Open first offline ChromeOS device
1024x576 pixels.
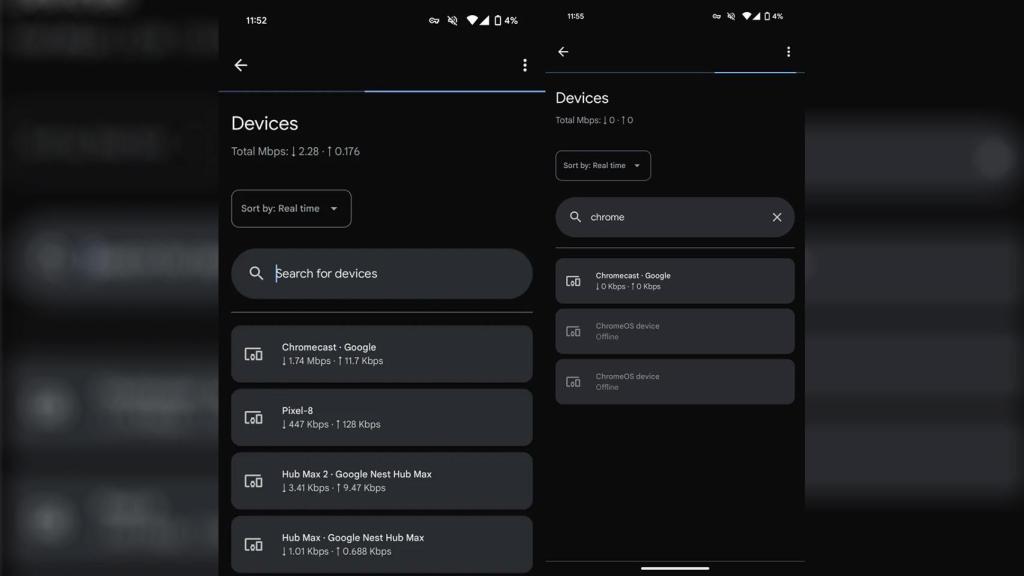pyautogui.click(x=675, y=331)
